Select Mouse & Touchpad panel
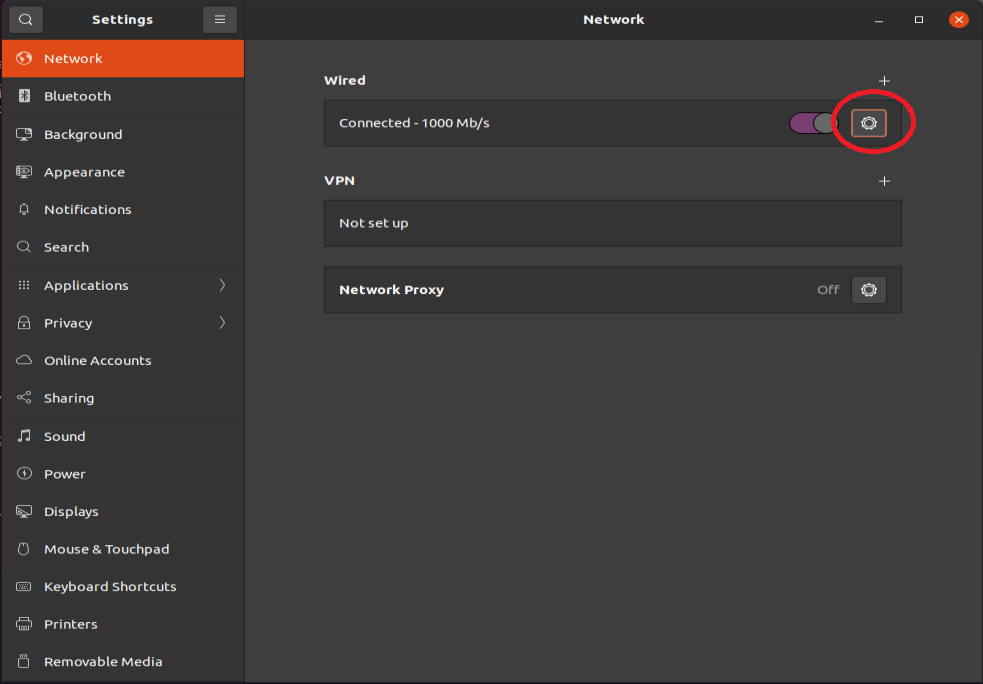Viewport: 983px width, 684px height. (x=123, y=549)
